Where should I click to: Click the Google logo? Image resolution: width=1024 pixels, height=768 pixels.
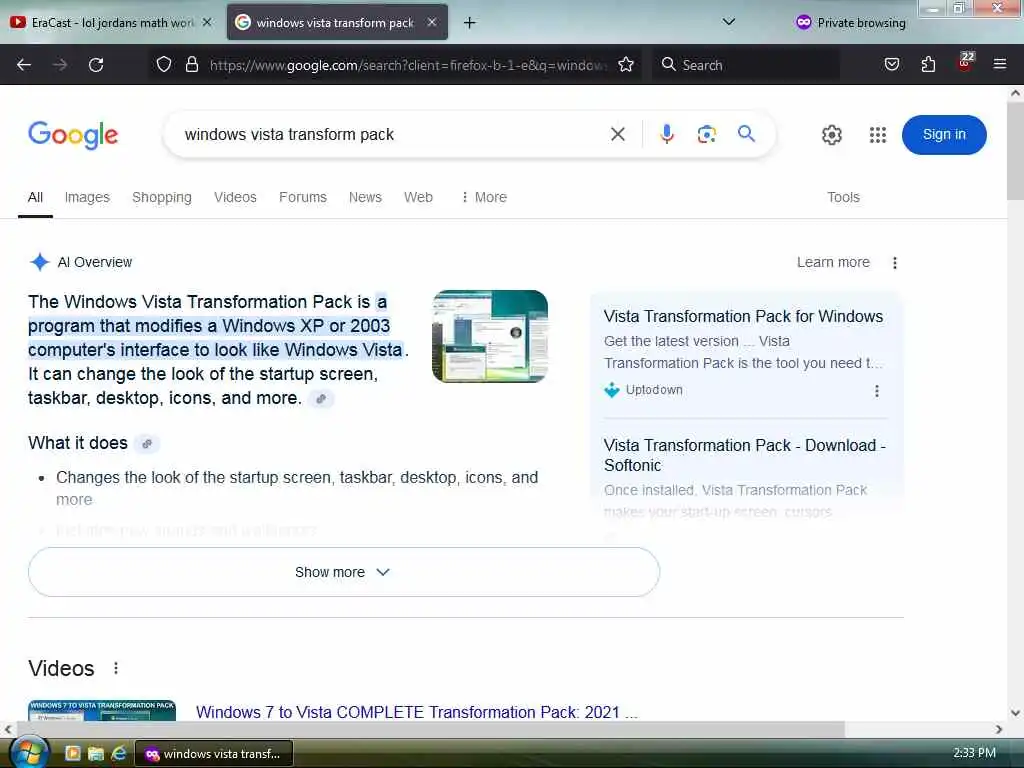[x=73, y=135]
